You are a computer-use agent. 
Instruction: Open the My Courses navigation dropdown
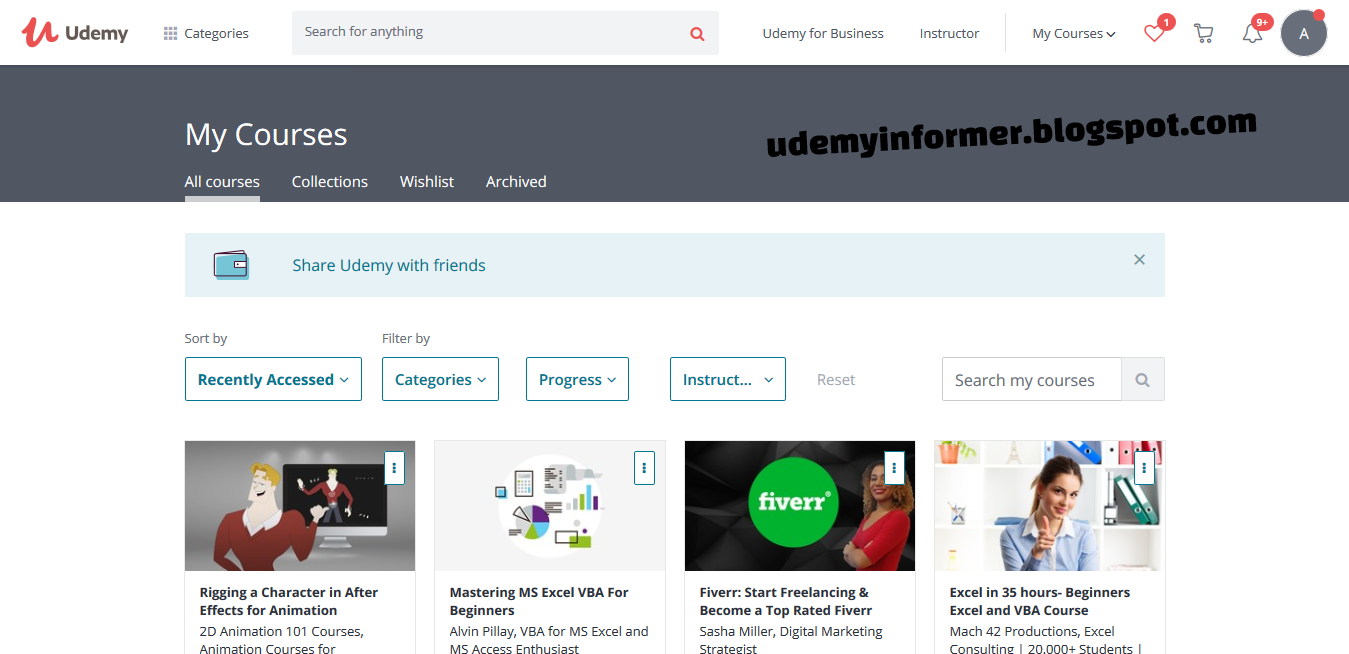[x=1072, y=33]
